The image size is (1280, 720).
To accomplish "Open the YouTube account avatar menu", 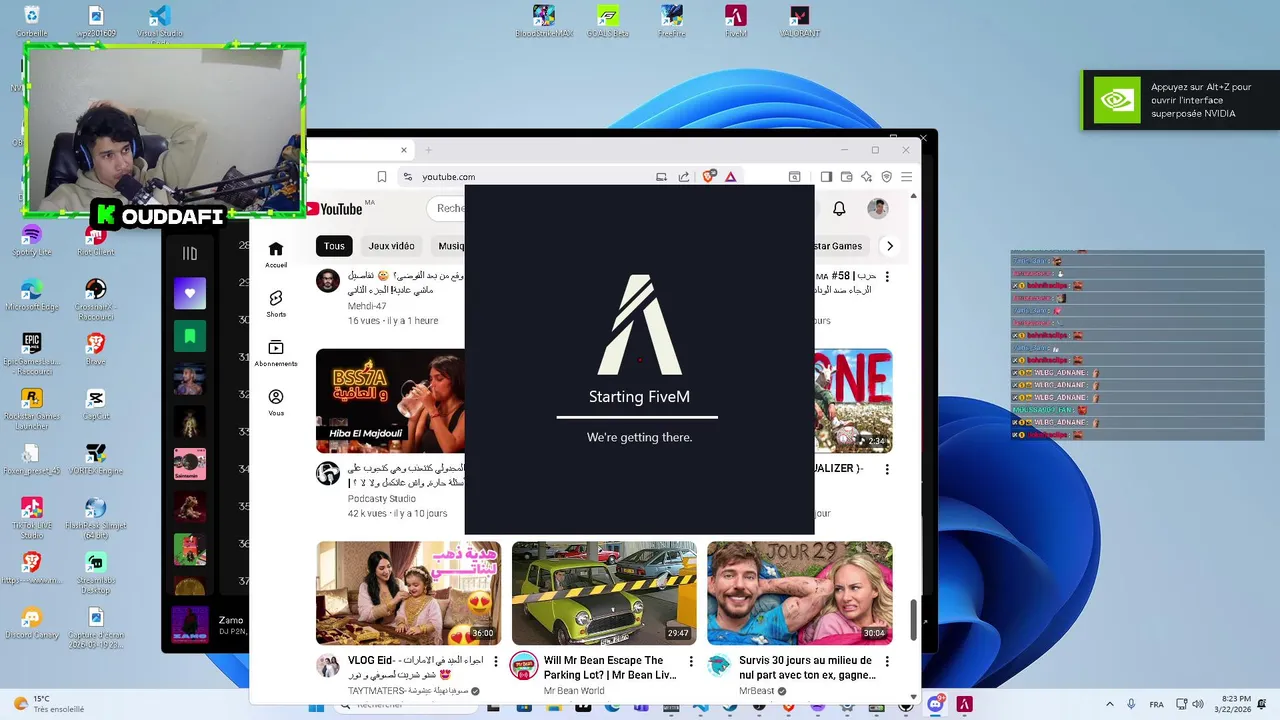I will 878,208.
